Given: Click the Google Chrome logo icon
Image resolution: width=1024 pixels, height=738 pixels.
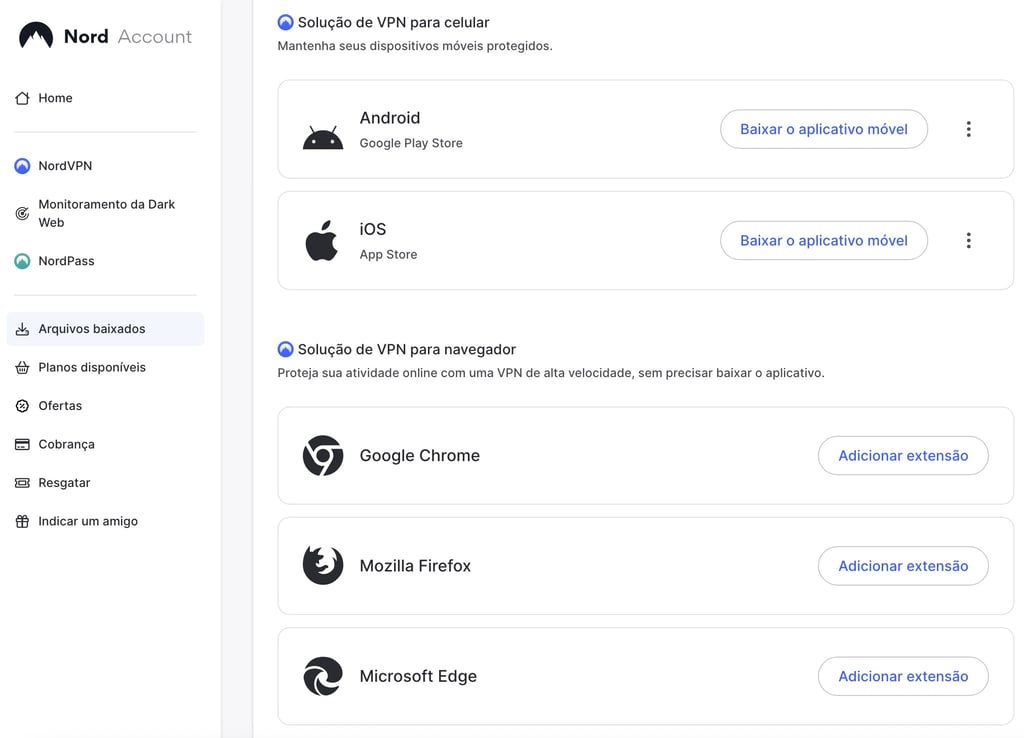Looking at the screenshot, I should point(323,455).
